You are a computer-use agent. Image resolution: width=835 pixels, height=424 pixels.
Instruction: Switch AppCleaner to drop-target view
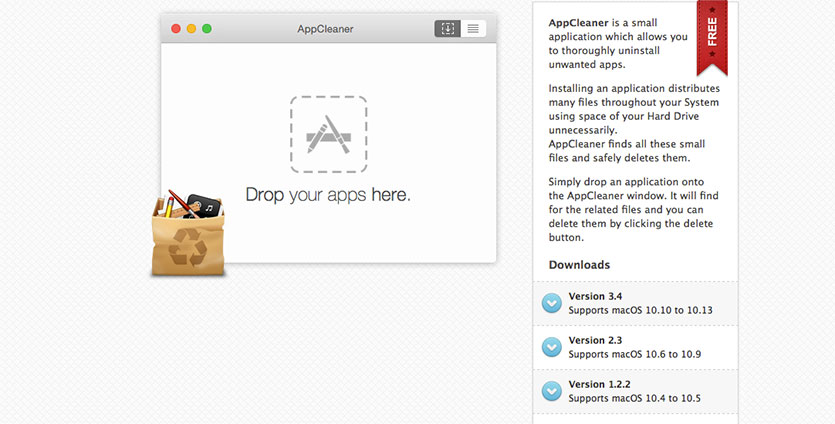point(447,29)
